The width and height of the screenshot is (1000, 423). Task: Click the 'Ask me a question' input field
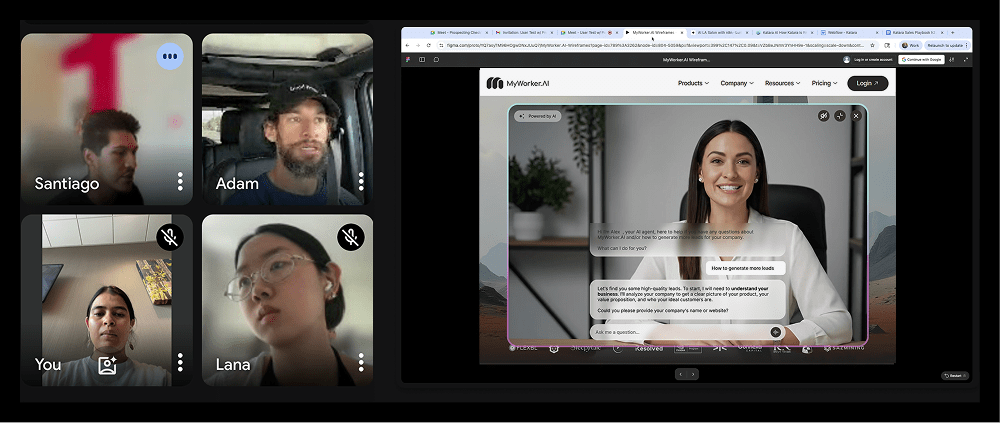click(x=675, y=332)
